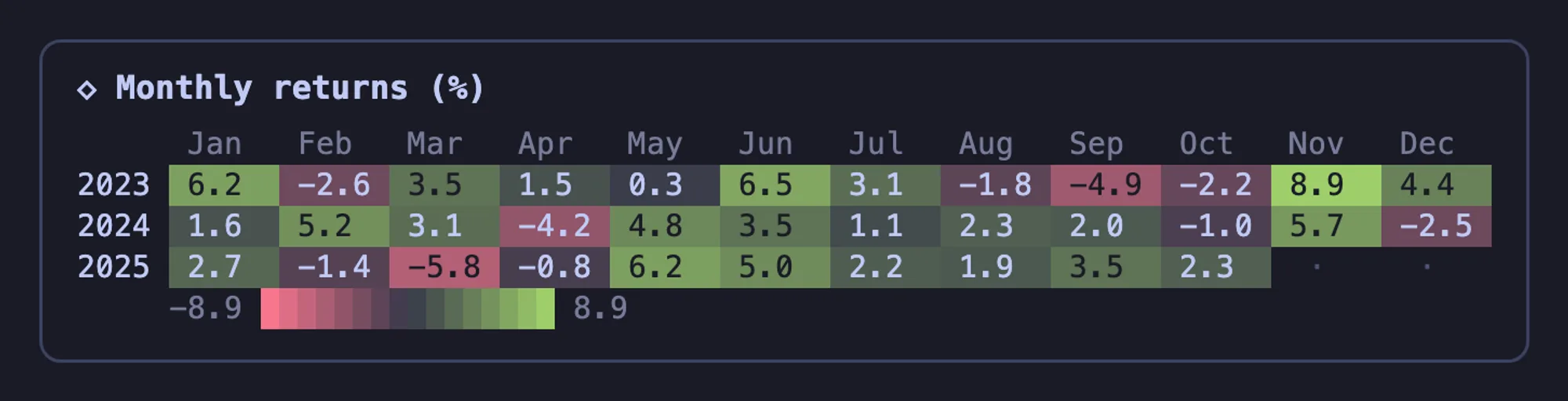Click the 2024 Mar cell showing 3.1
Image resolution: width=1568 pixels, height=401 pixels.
[445, 226]
